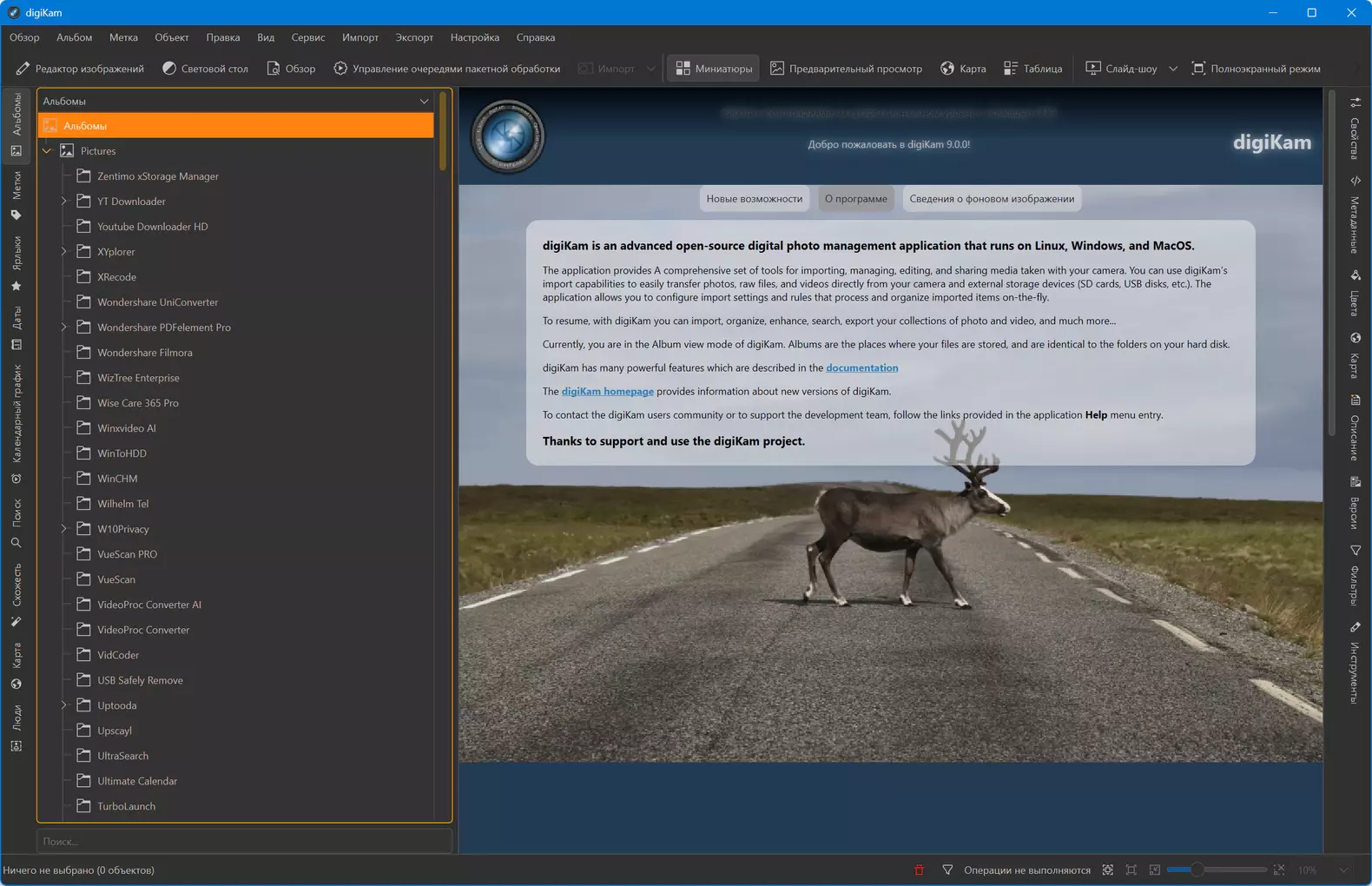Open the Сервис menu
1372x886 pixels.
pyautogui.click(x=307, y=37)
